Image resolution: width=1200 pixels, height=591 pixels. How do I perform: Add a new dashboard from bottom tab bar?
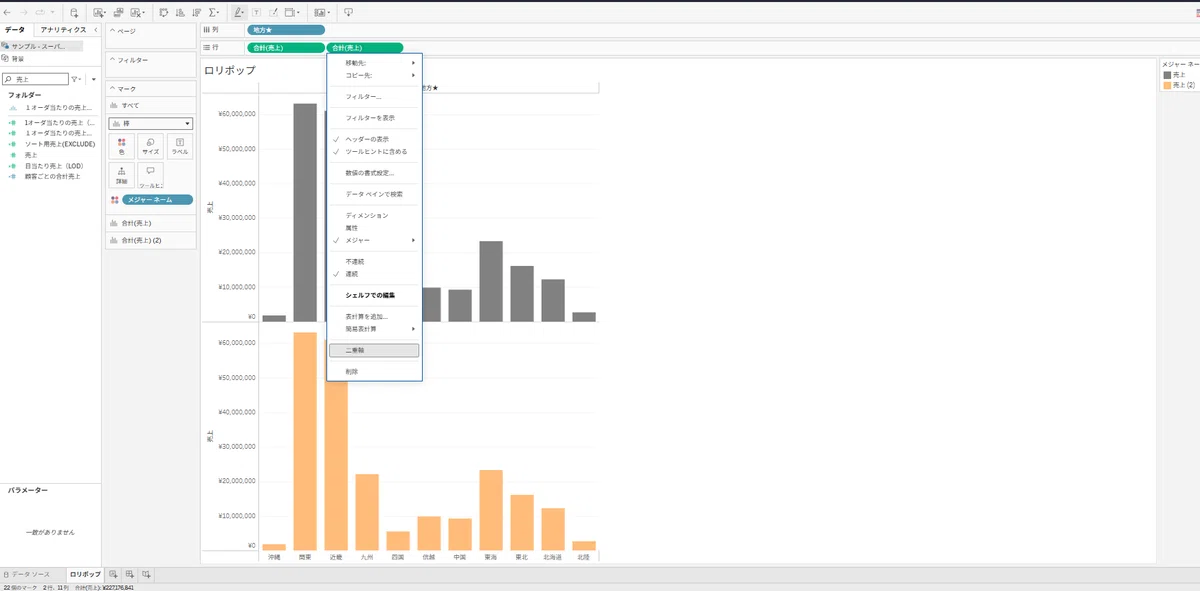(x=130, y=574)
